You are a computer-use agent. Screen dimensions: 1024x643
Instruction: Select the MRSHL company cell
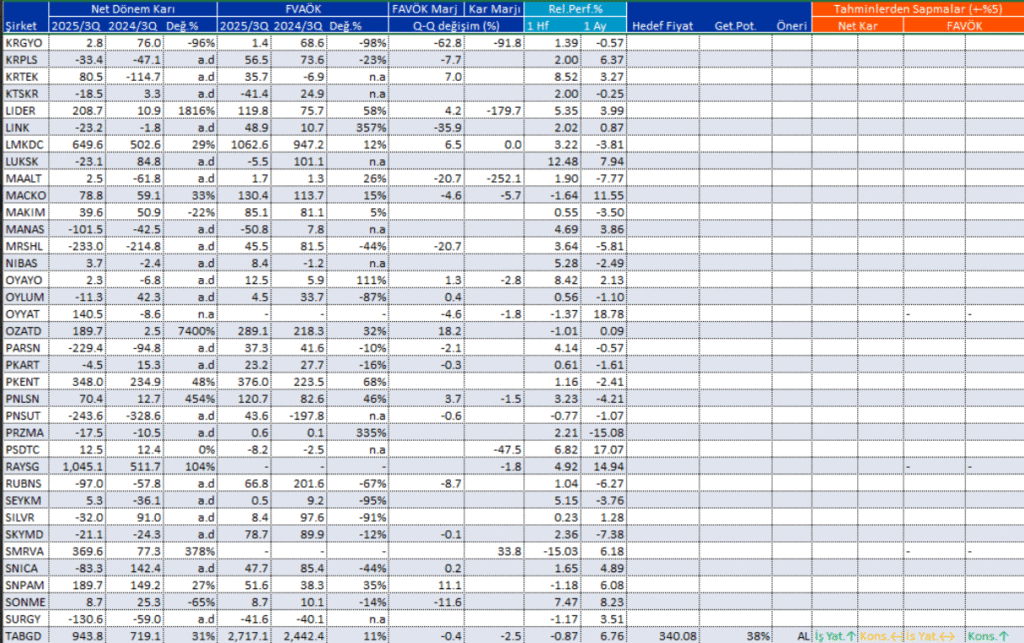pyautogui.click(x=25, y=247)
